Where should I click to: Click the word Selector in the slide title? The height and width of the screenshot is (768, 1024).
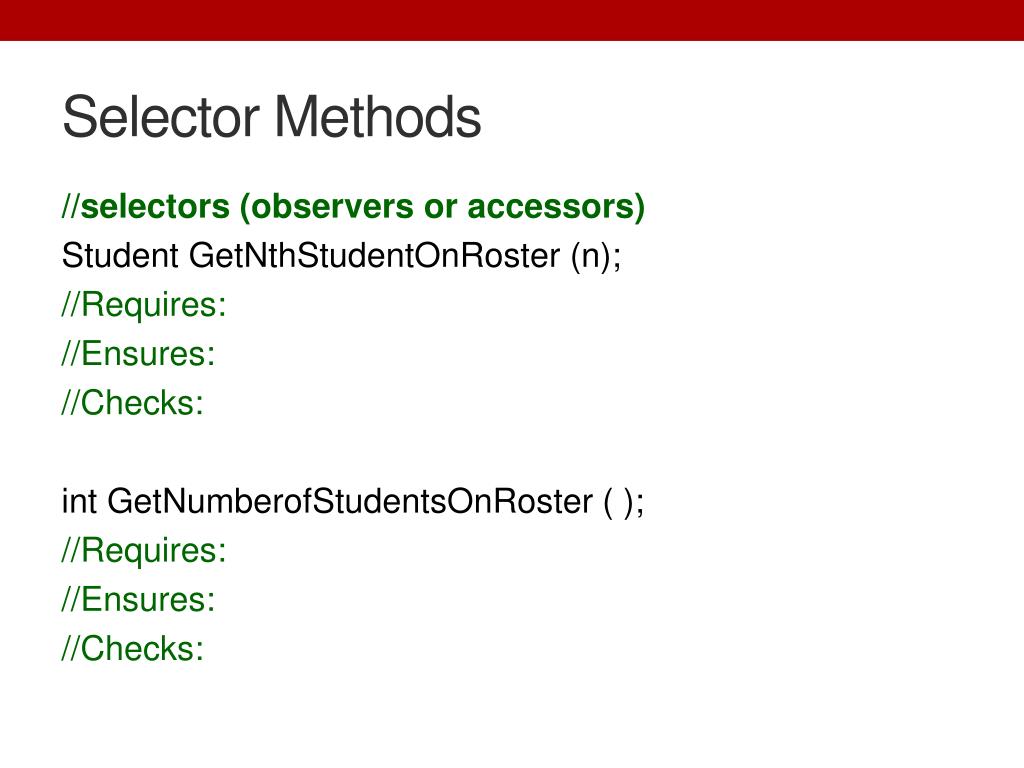coord(161,117)
